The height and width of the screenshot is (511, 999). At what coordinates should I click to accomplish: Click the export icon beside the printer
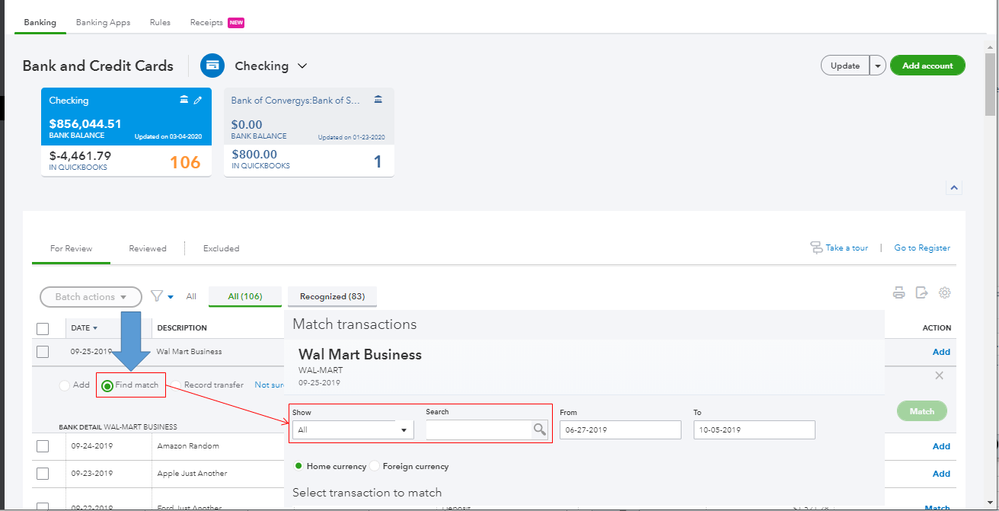point(921,293)
